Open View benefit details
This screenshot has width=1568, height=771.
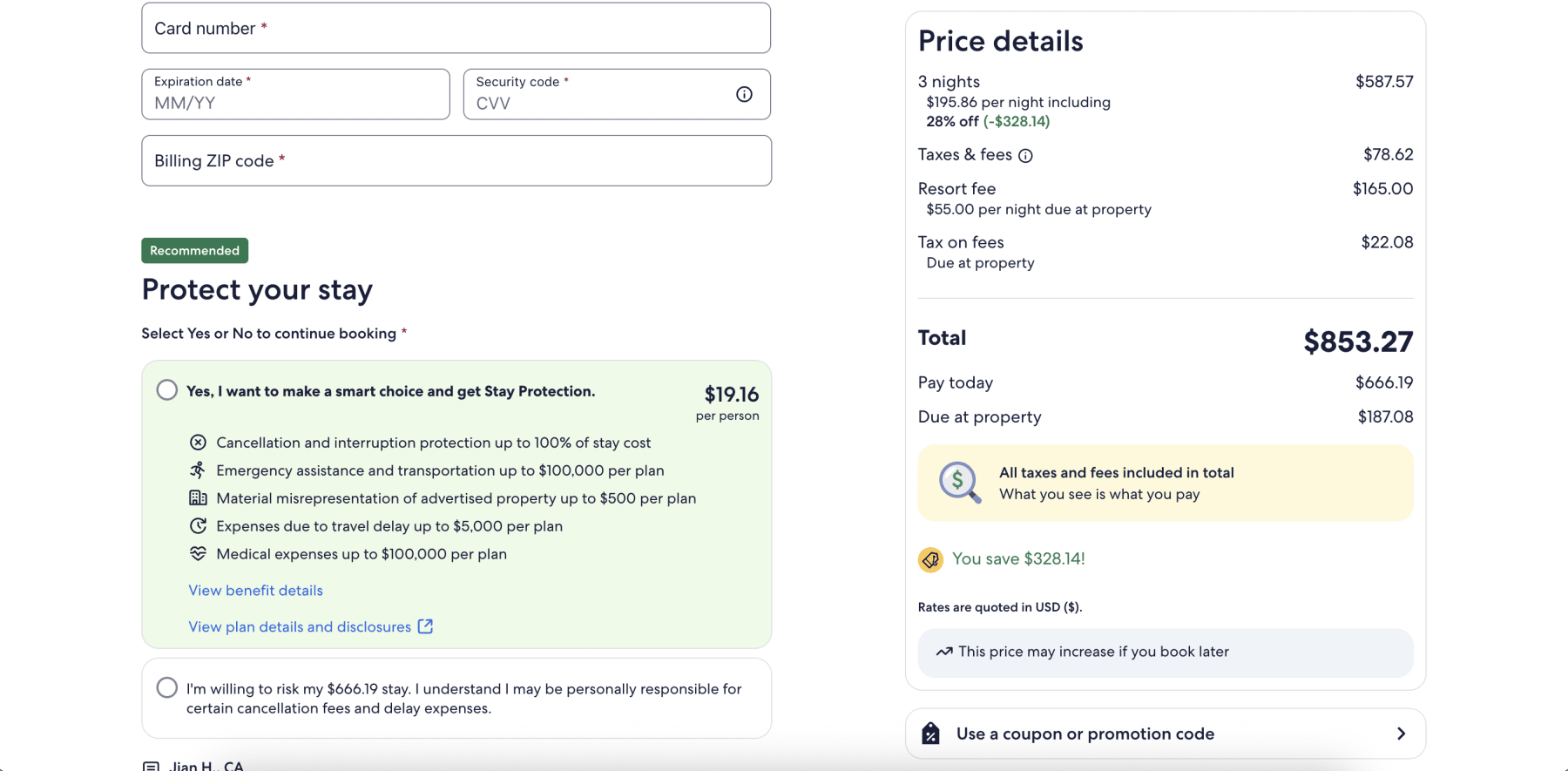click(255, 590)
